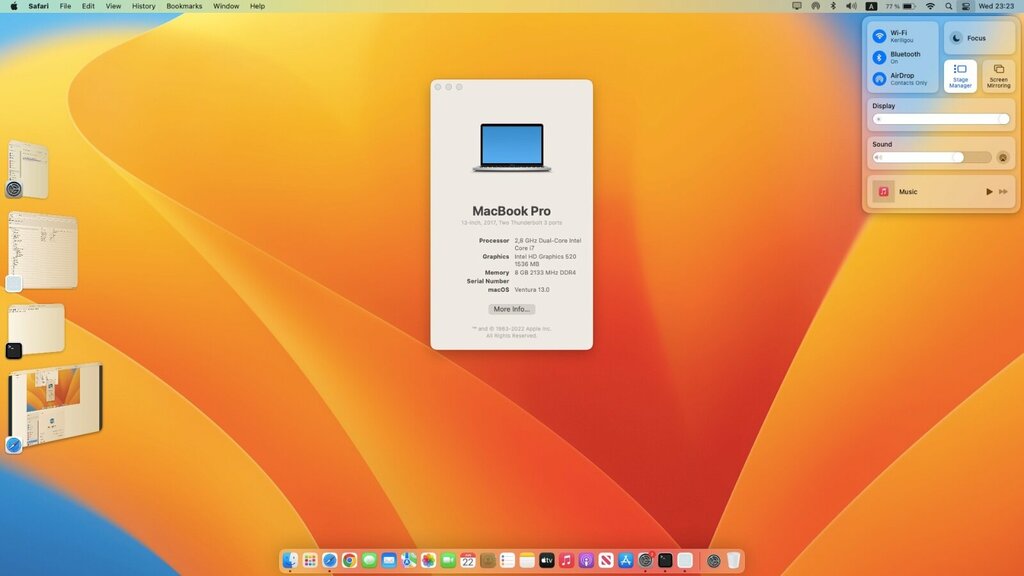The height and width of the screenshot is (576, 1024).
Task: Launch Podcasts from the Dock
Action: tap(586, 561)
